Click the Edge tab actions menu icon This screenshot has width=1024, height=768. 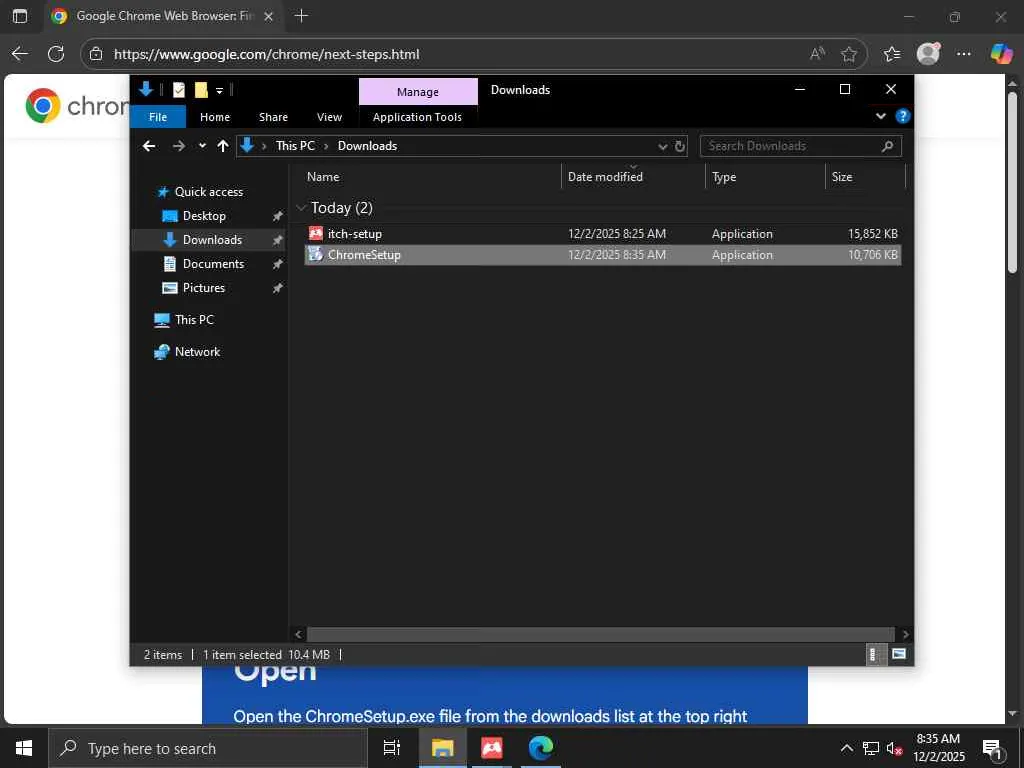click(20, 16)
